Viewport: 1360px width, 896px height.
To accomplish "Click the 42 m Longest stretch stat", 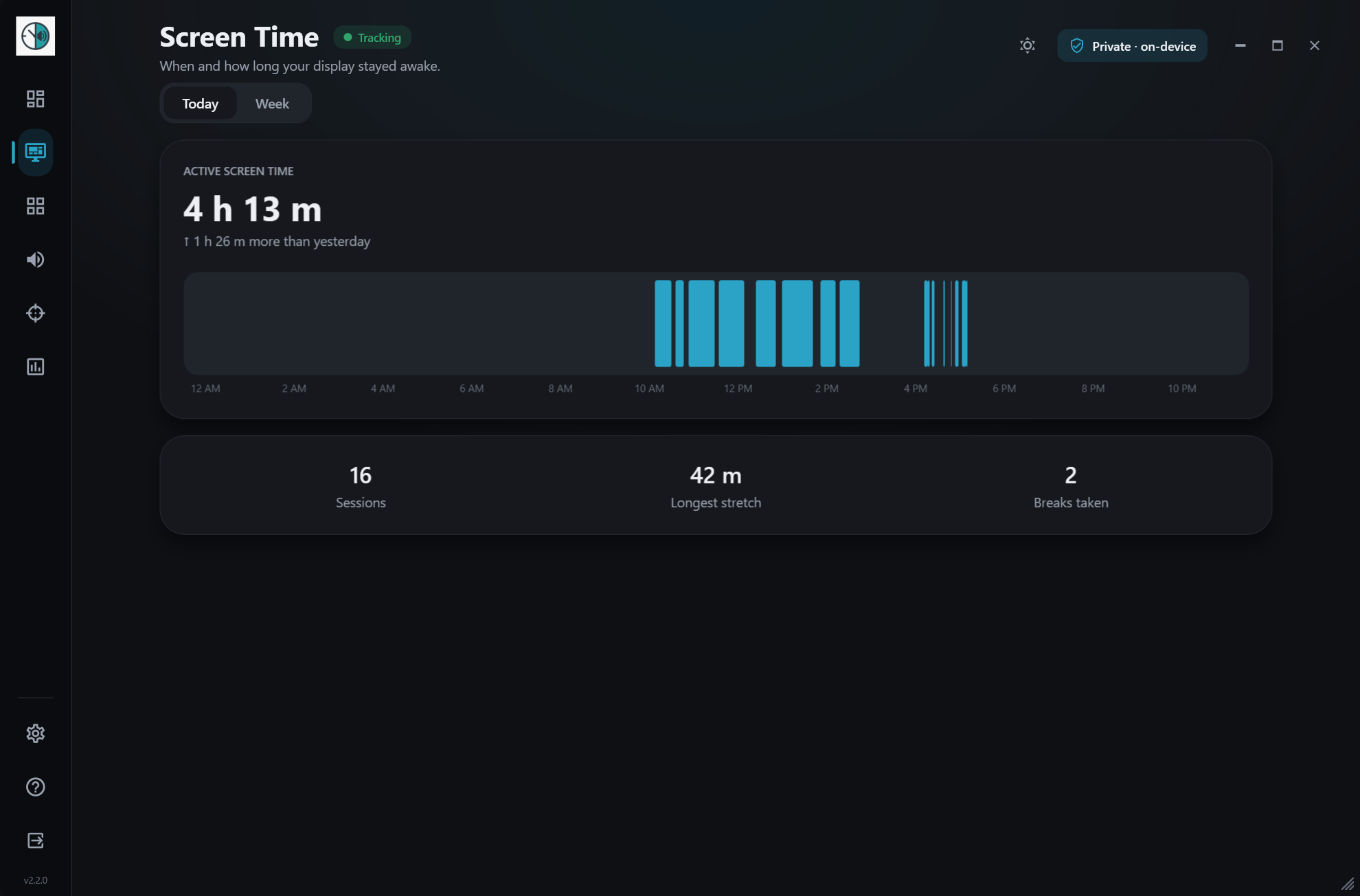I will click(x=716, y=486).
